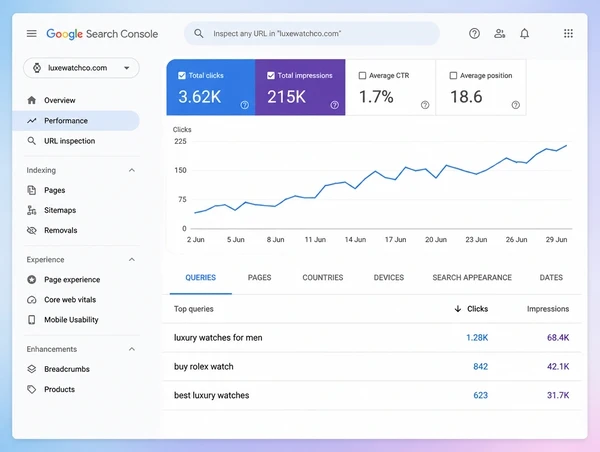Uncheck the Total impressions checkbox
This screenshot has height=452, width=600.
[271, 76]
